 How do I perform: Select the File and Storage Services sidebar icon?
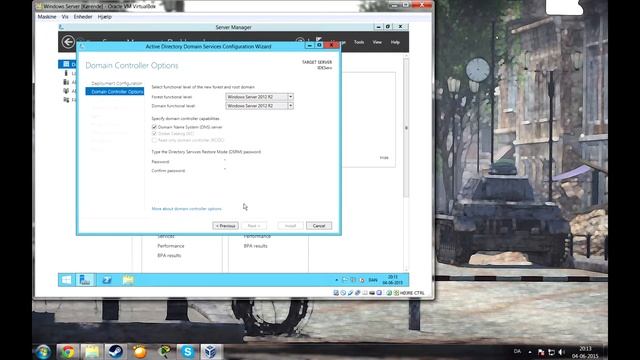click(x=66, y=100)
